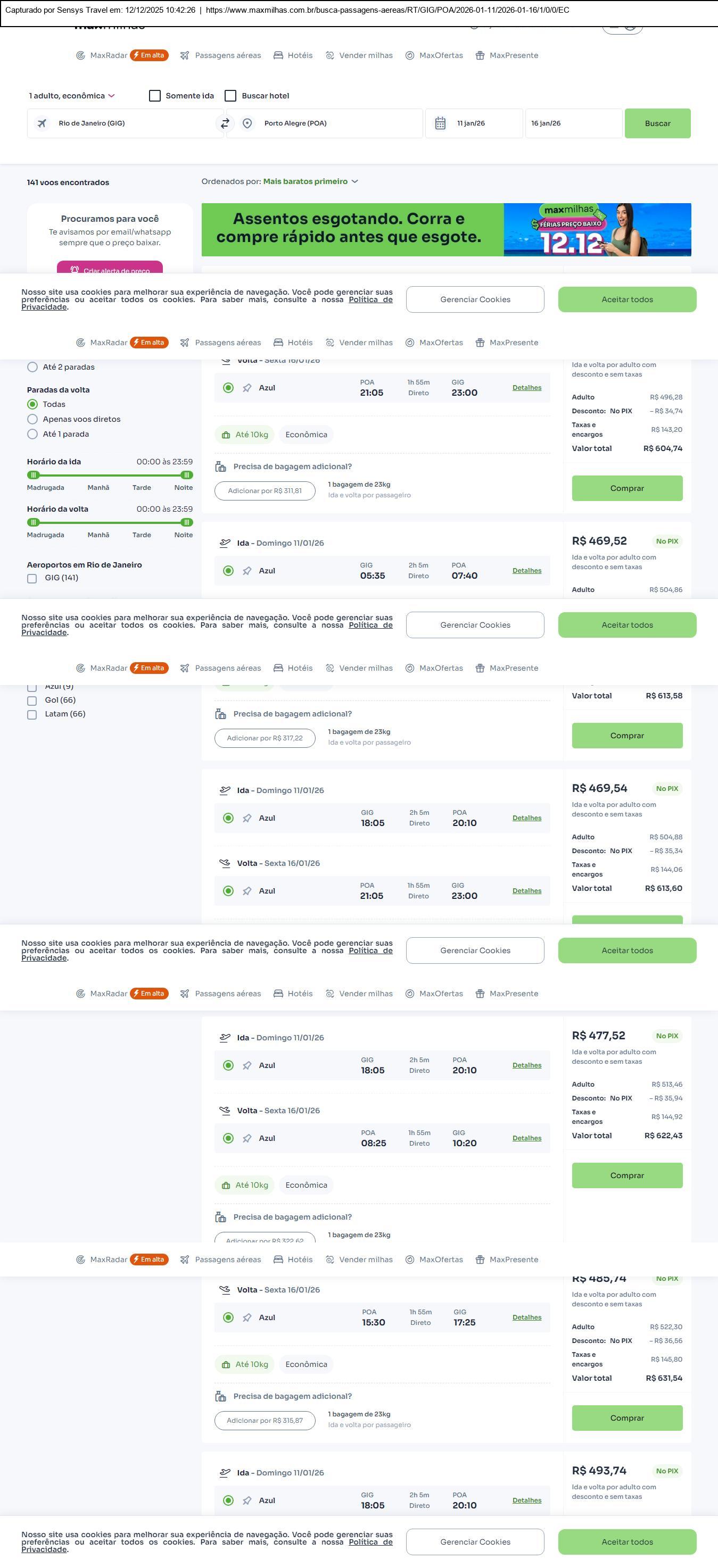
Task: Click the left handle of 'Horário da ida' slider
Action: 34,475
